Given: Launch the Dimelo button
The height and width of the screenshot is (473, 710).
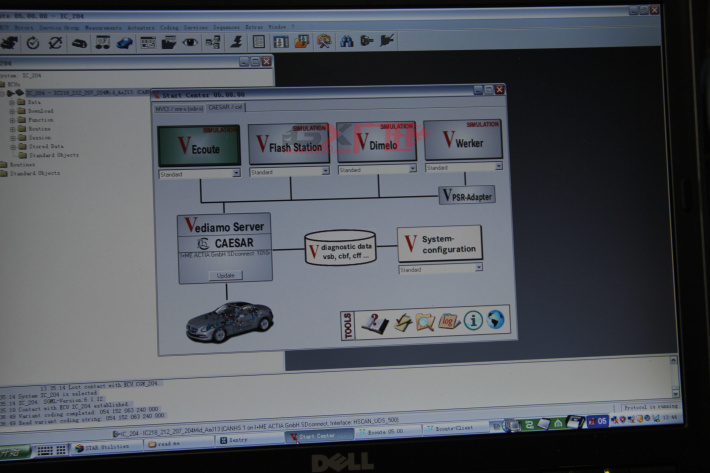Looking at the screenshot, I should click(x=376, y=142).
